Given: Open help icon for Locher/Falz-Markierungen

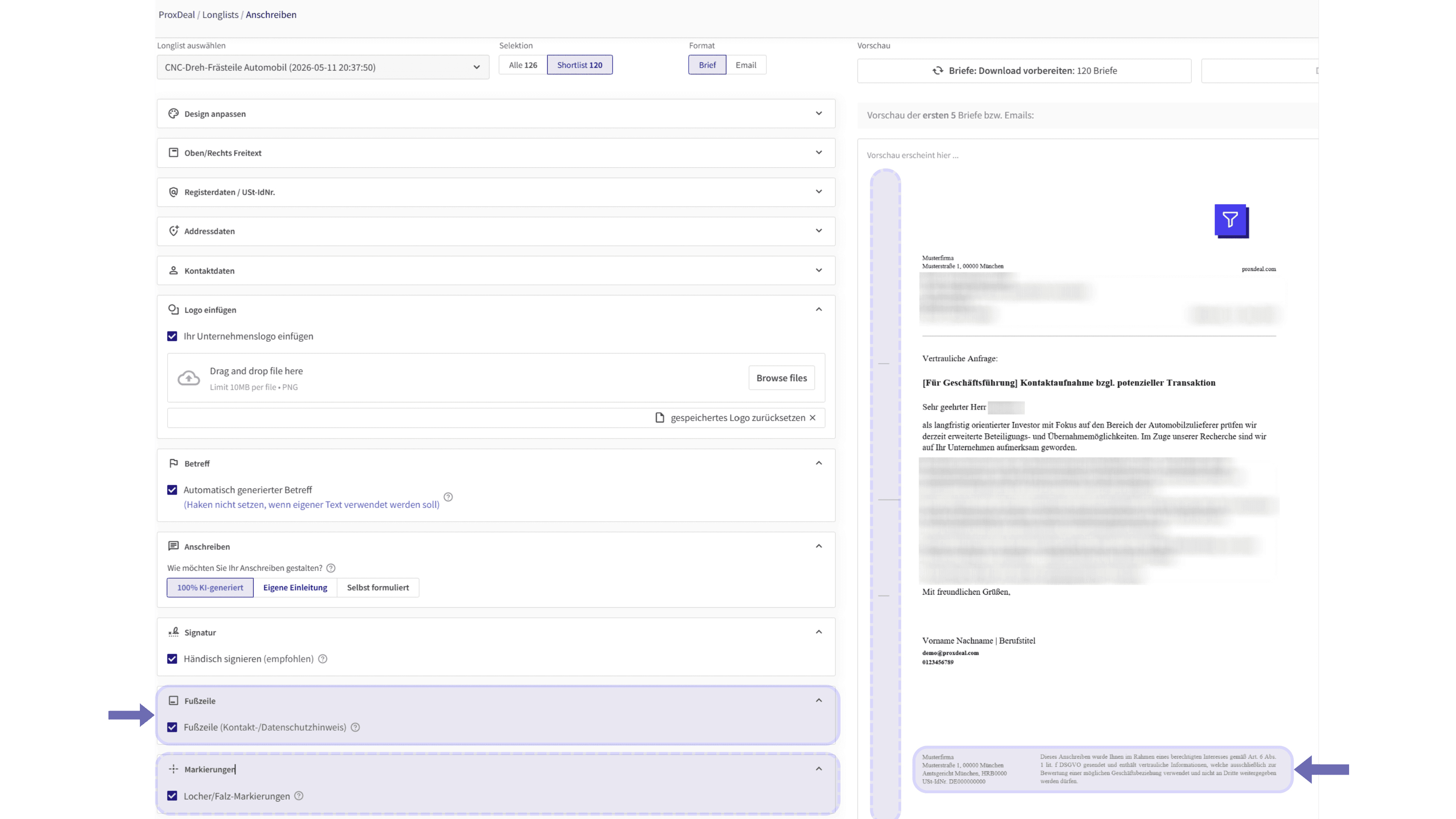Looking at the screenshot, I should (x=299, y=796).
